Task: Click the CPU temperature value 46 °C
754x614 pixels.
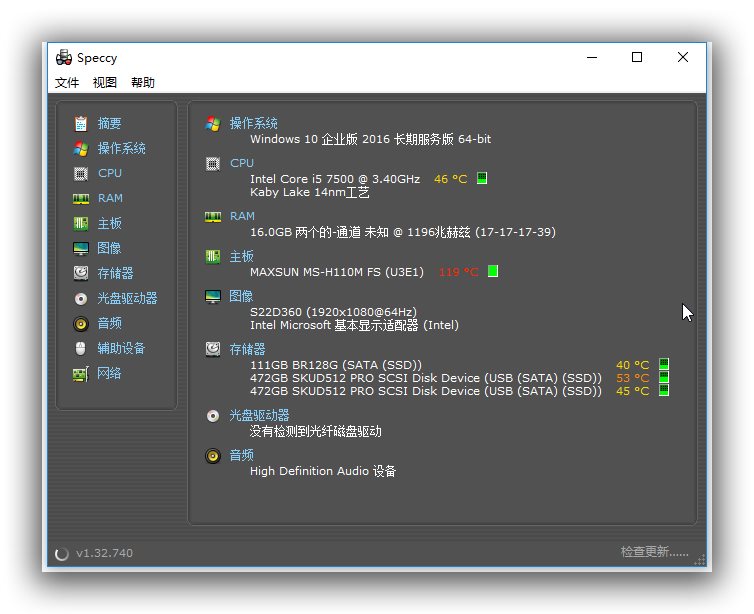Action: [x=451, y=179]
